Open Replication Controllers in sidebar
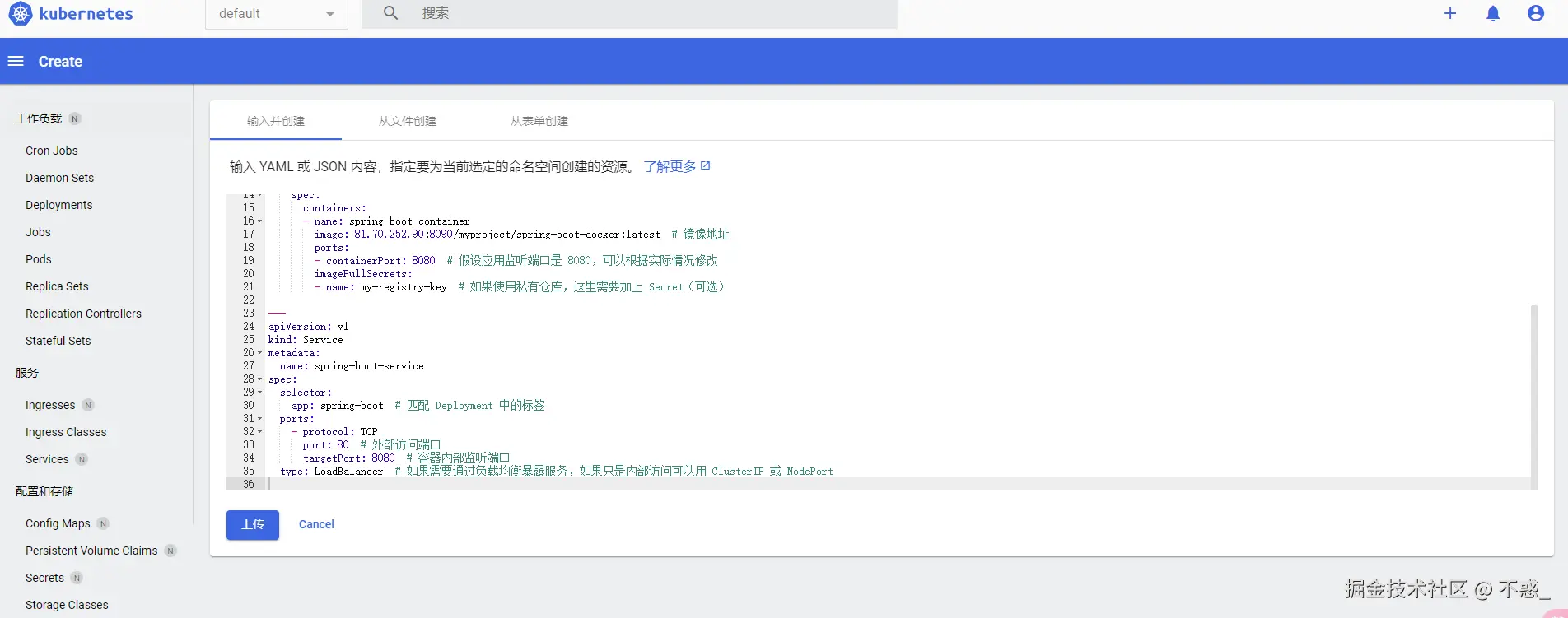This screenshot has width=1568, height=618. click(83, 314)
